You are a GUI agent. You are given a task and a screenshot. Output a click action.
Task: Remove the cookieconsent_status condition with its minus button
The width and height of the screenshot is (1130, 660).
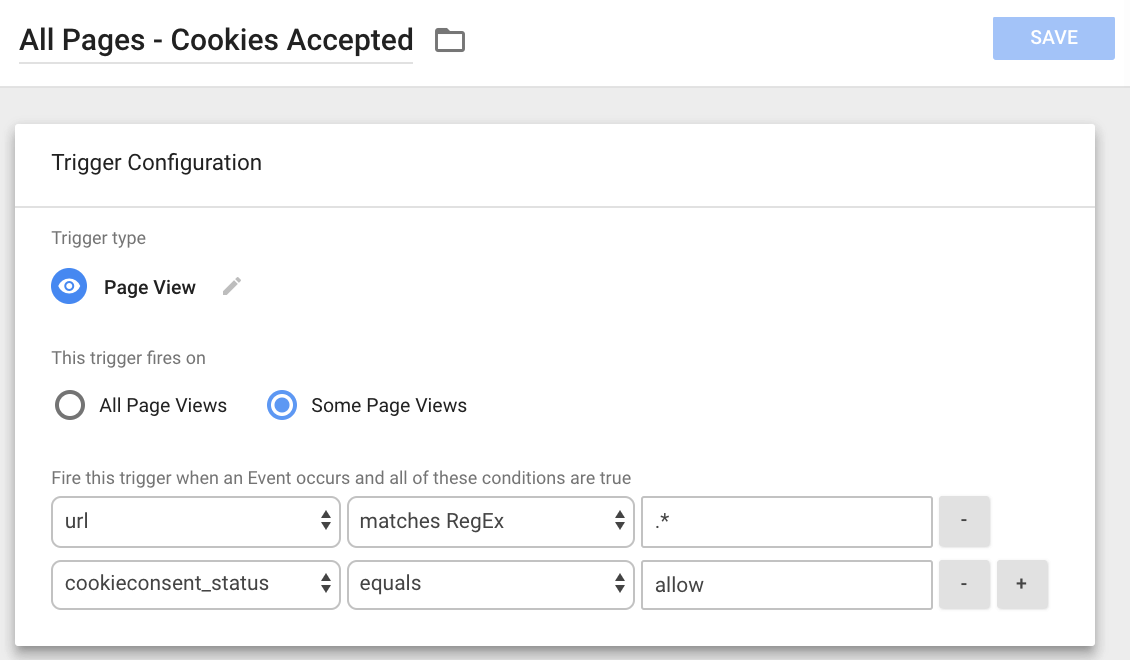click(964, 584)
